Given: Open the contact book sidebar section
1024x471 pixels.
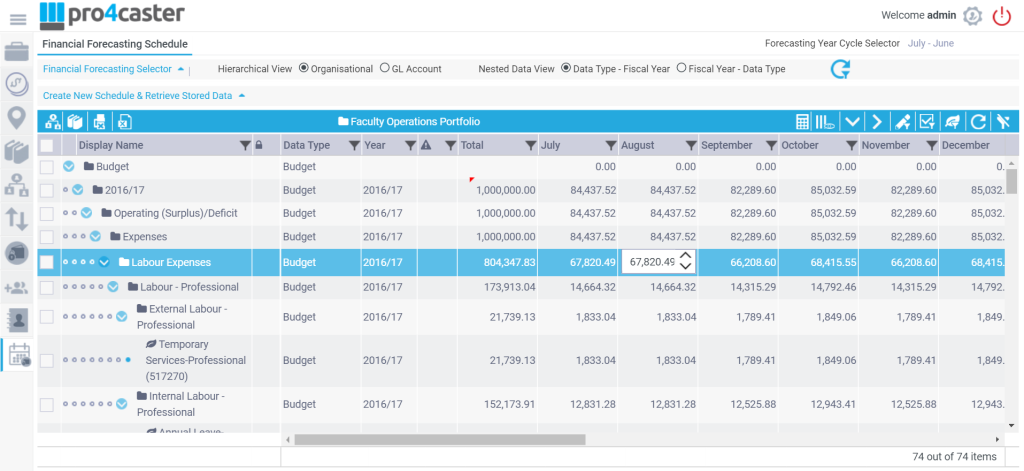Looking at the screenshot, I should [x=16, y=320].
